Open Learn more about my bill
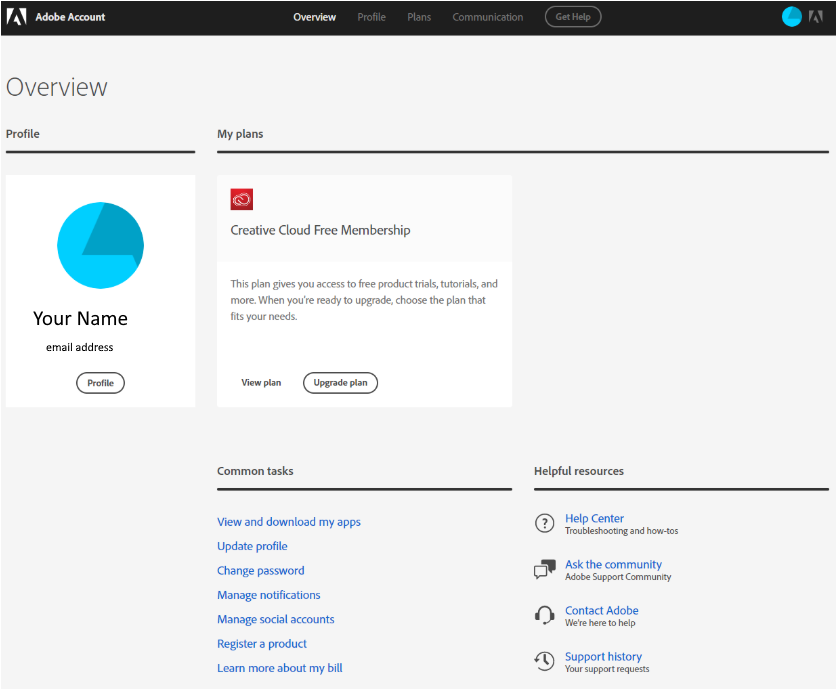 coord(280,668)
